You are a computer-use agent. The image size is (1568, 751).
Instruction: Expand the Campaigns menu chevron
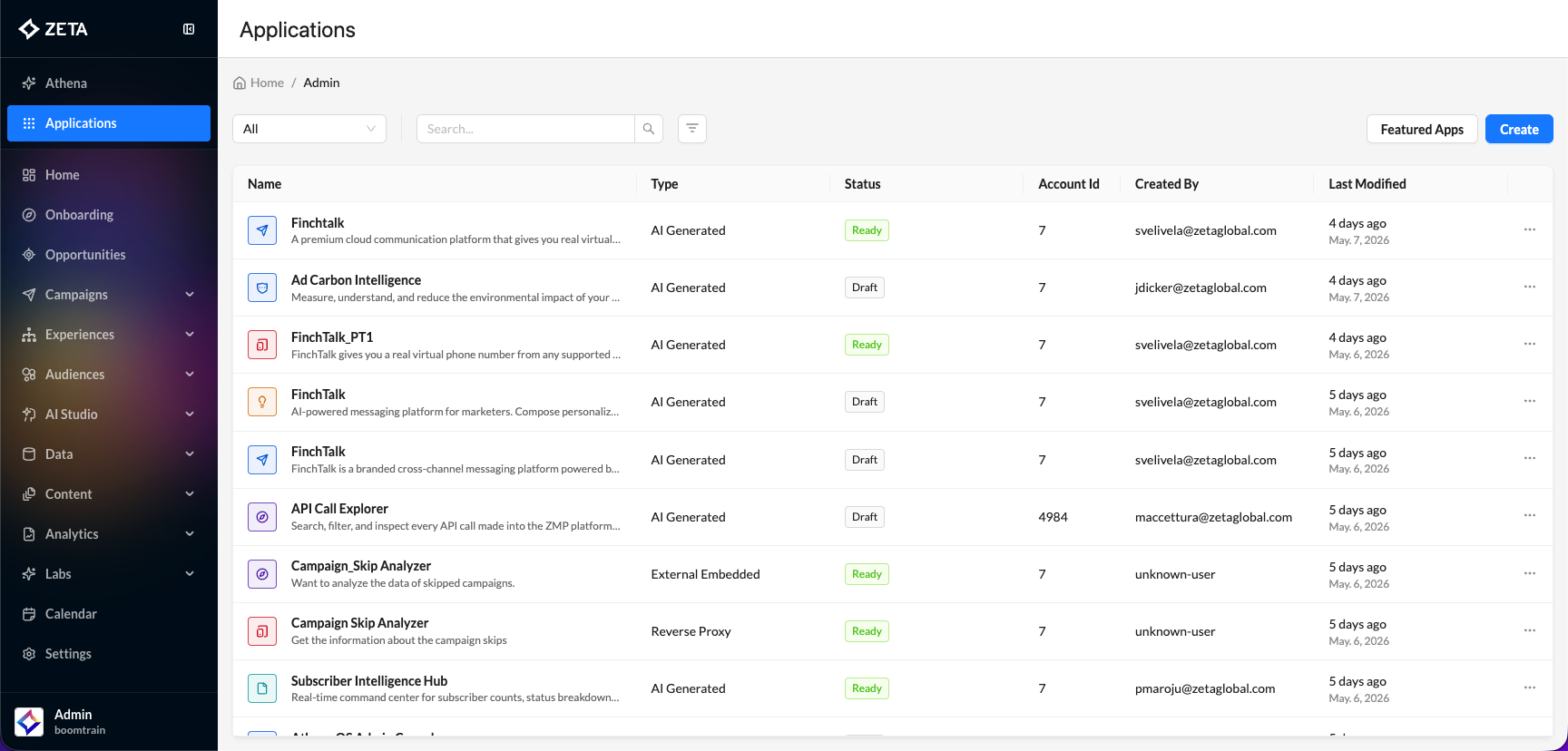(x=190, y=295)
